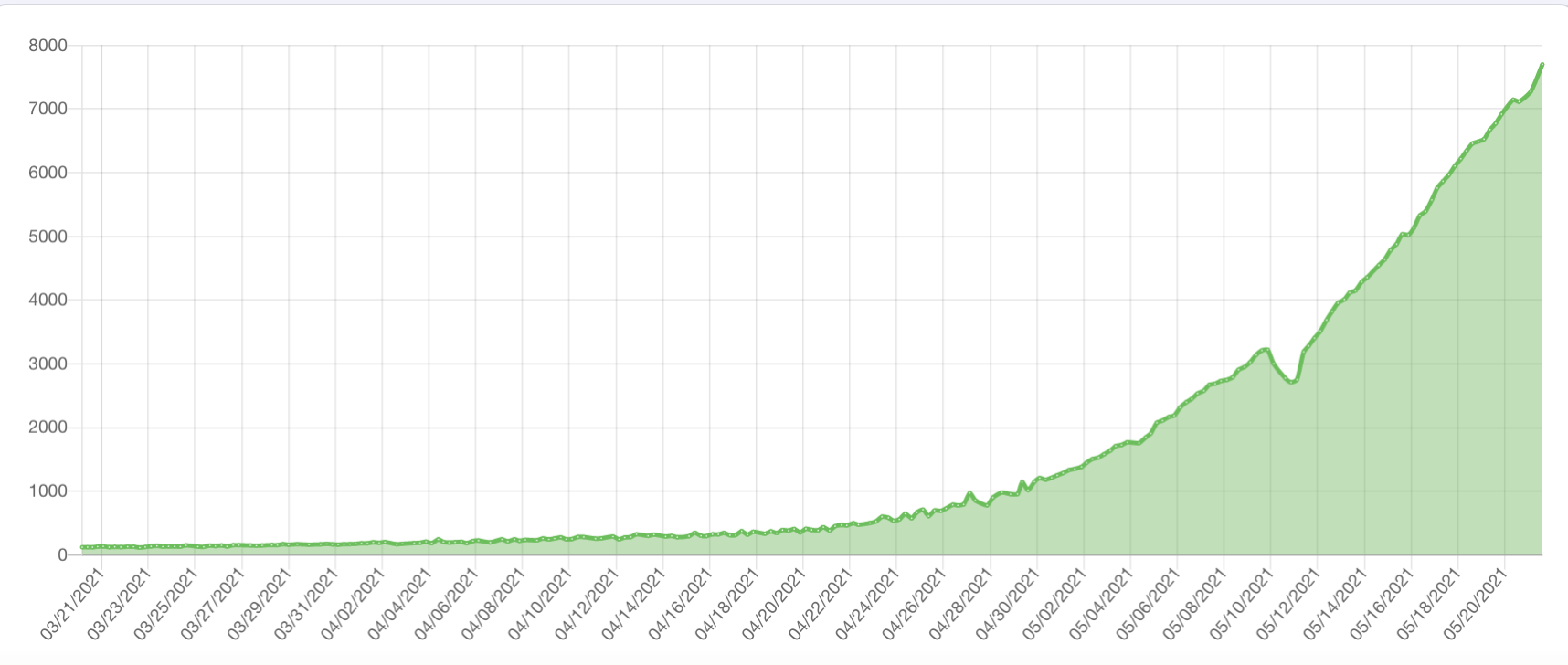Select the 05/16/2021 date label
The width and height of the screenshot is (1568, 665).
[x=1385, y=603]
